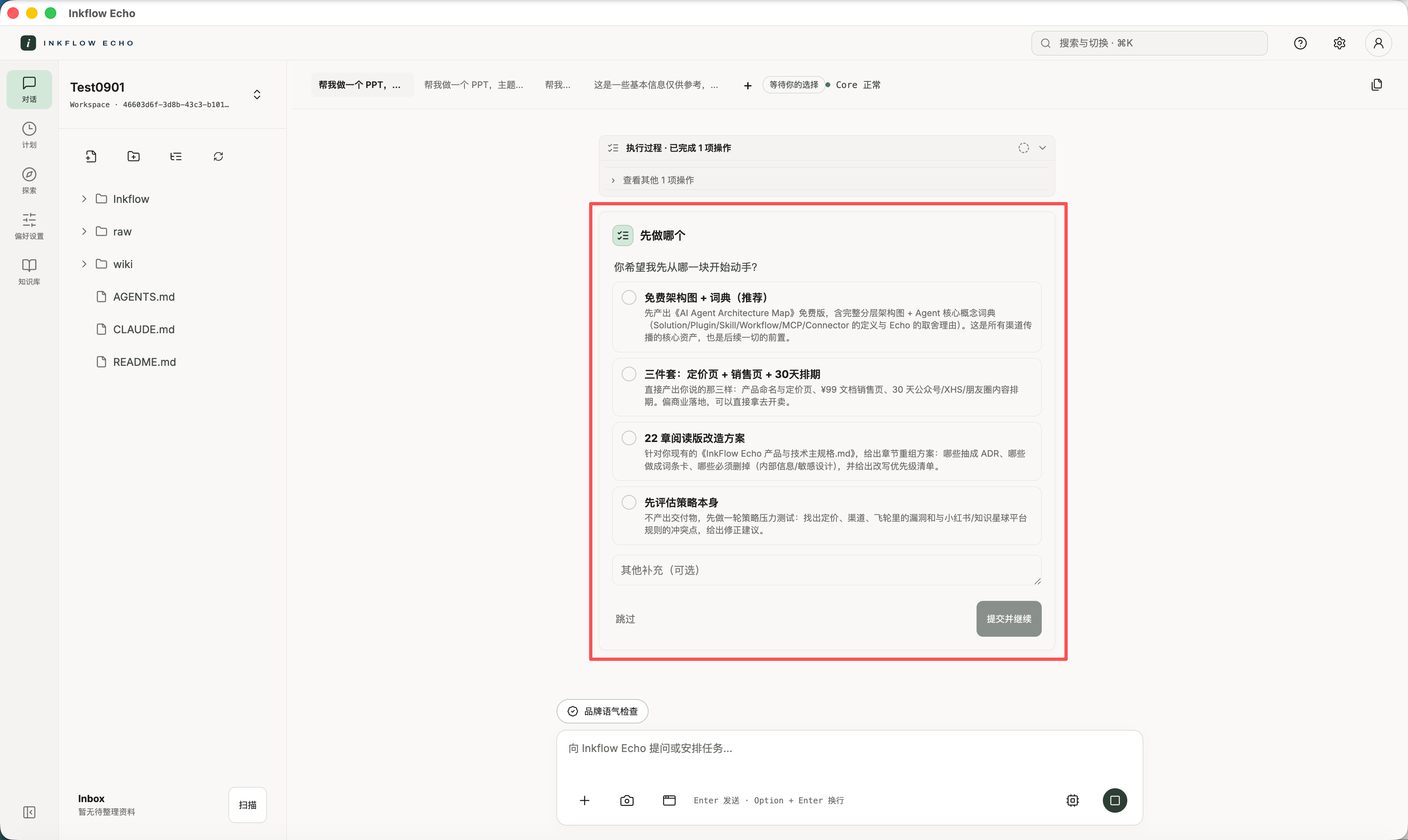The height and width of the screenshot is (840, 1408).
Task: Refresh the workspace file tree
Action: [x=218, y=156]
